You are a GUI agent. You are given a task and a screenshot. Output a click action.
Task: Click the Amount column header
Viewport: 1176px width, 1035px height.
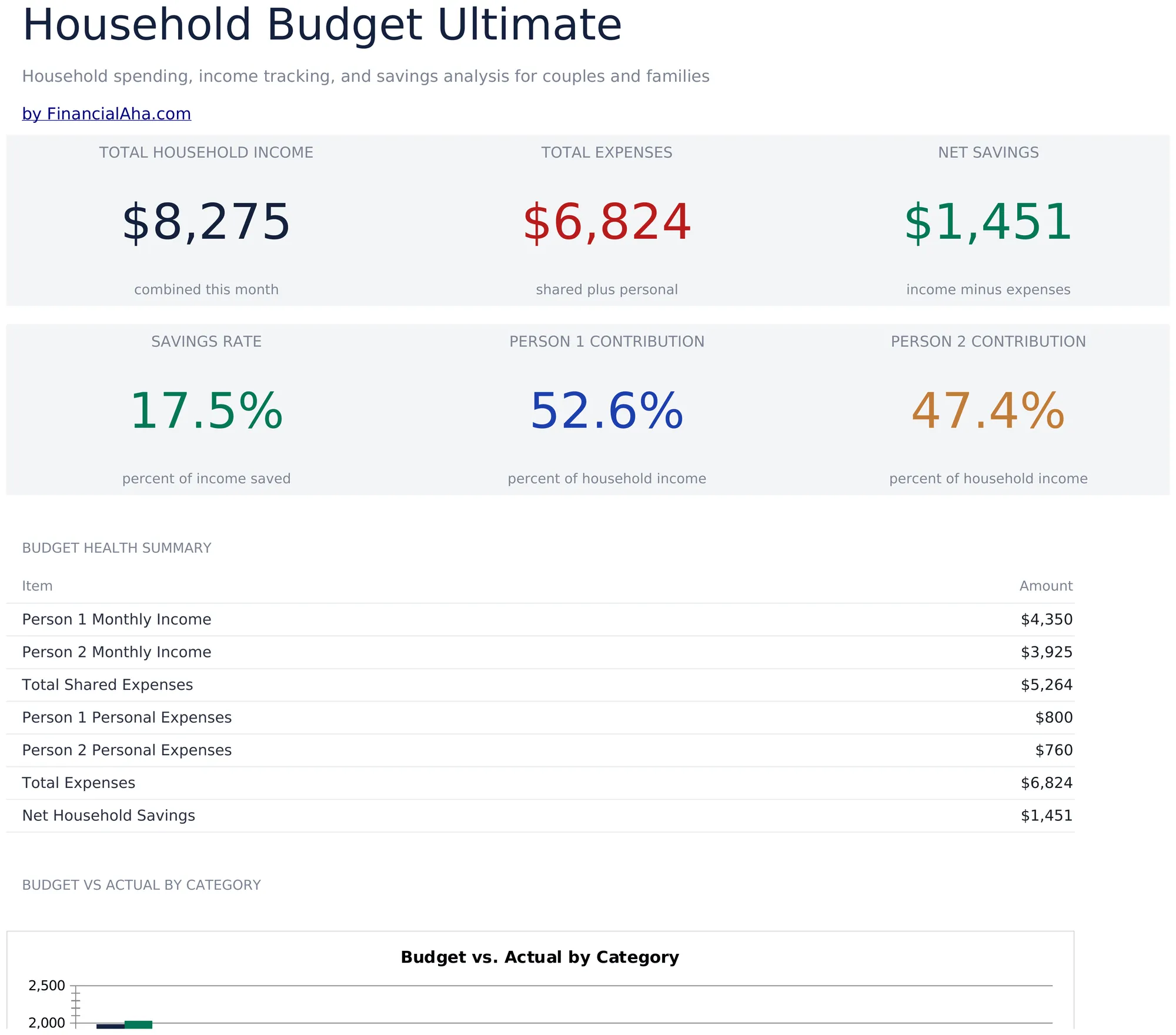1046,586
